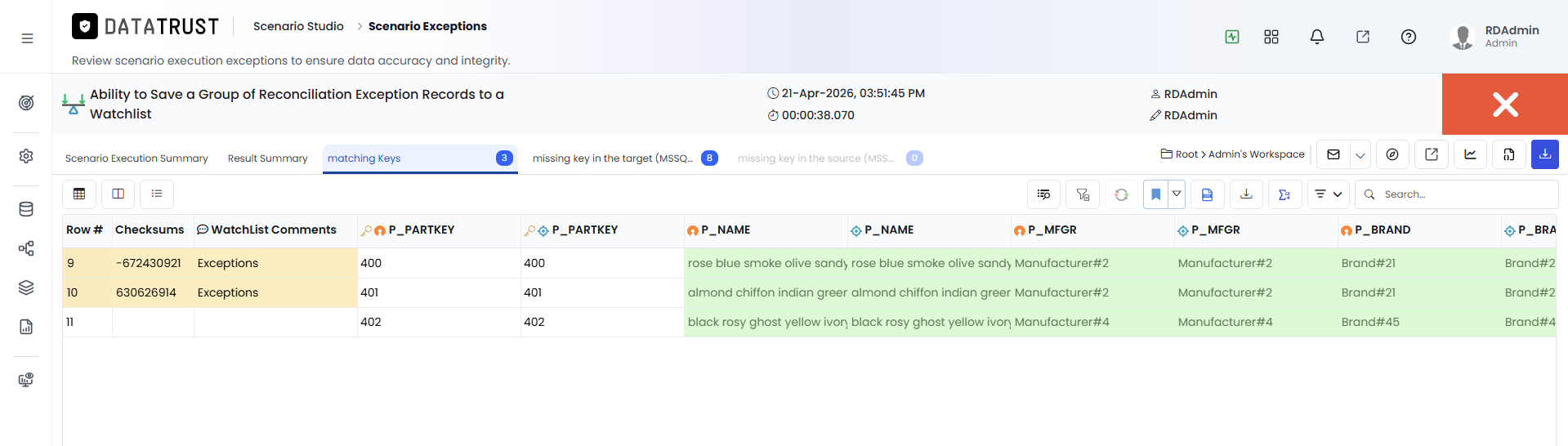Open the database sidebar icon
The width and height of the screenshot is (1568, 446).
(26, 209)
